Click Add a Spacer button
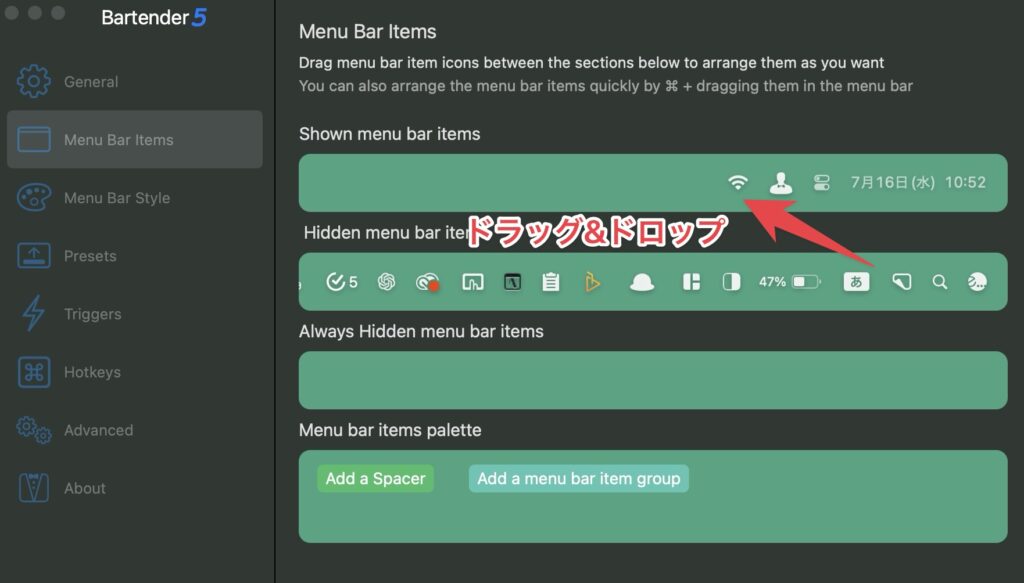The width and height of the screenshot is (1024, 583). 376,479
